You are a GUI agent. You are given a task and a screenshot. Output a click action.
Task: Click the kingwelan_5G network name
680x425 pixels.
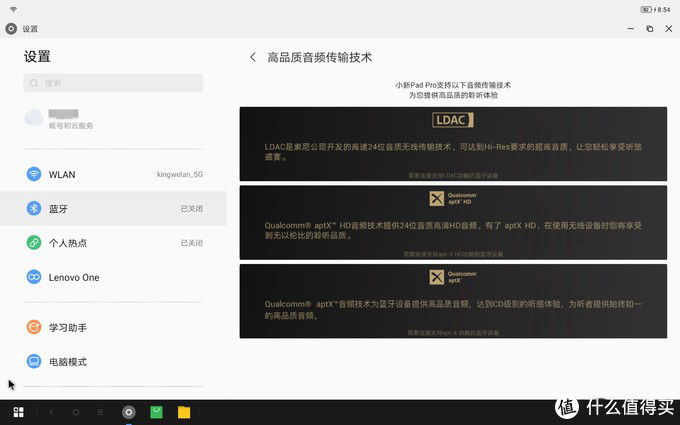tap(180, 174)
